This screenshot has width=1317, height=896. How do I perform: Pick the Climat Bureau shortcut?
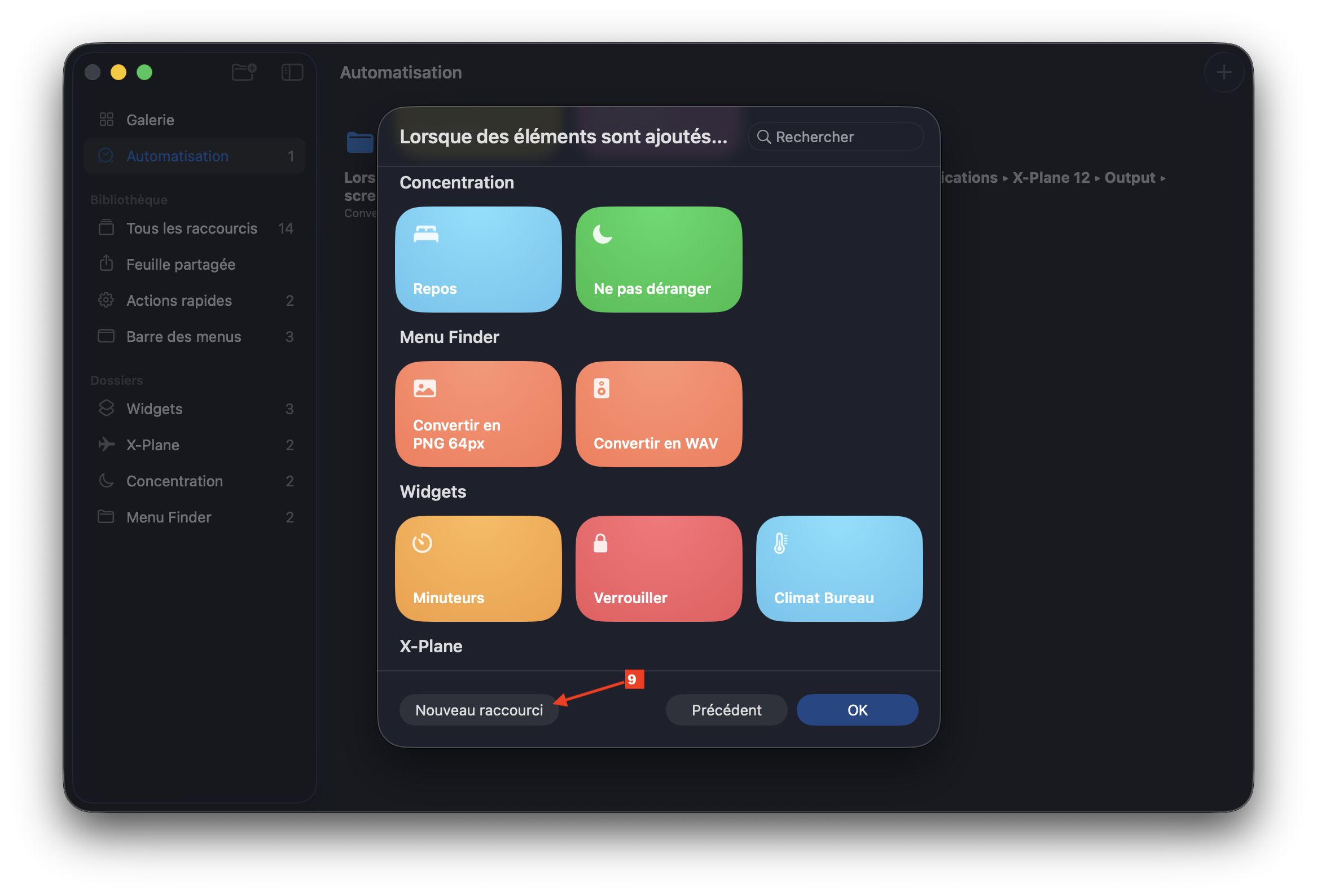[839, 568]
